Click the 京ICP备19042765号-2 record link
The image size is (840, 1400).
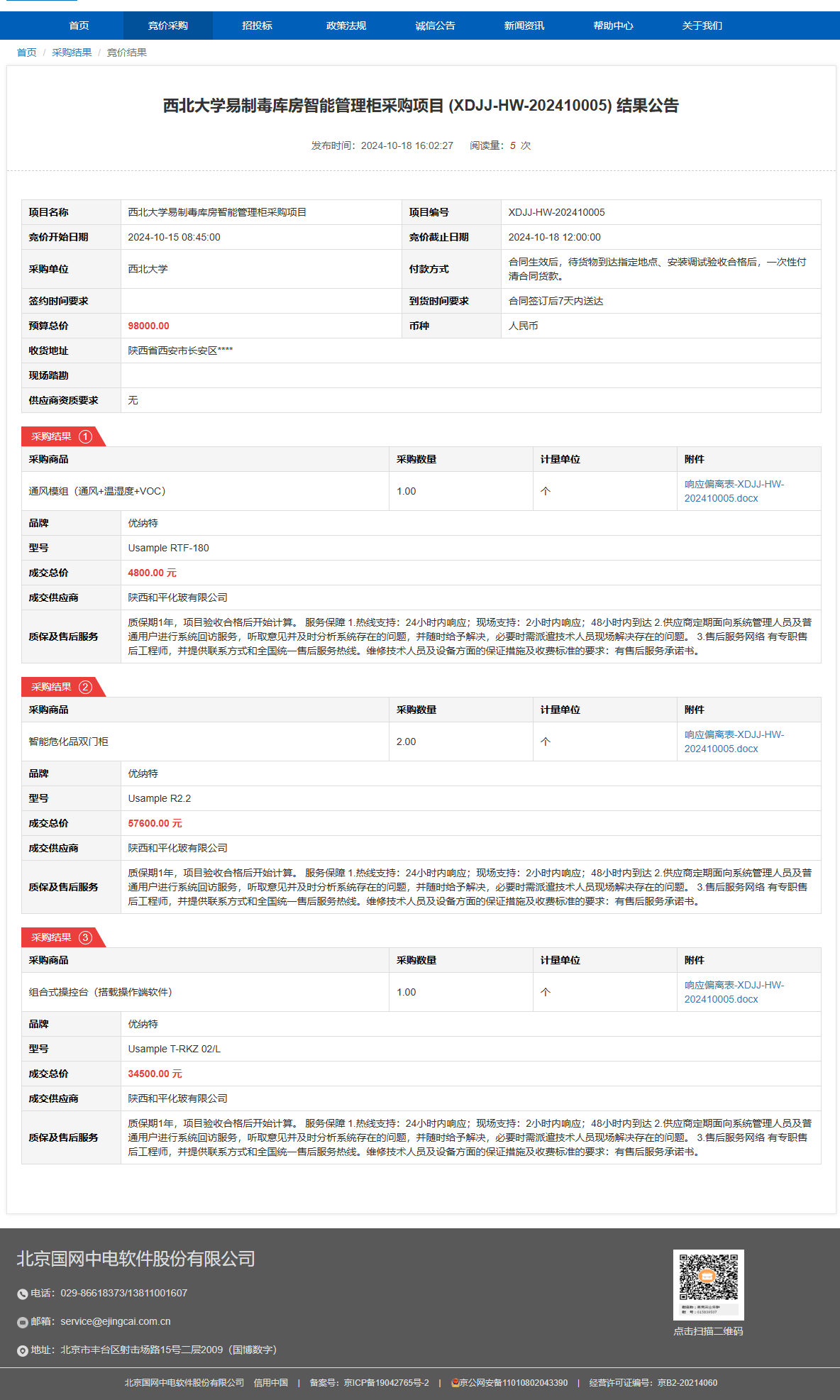click(x=386, y=1382)
